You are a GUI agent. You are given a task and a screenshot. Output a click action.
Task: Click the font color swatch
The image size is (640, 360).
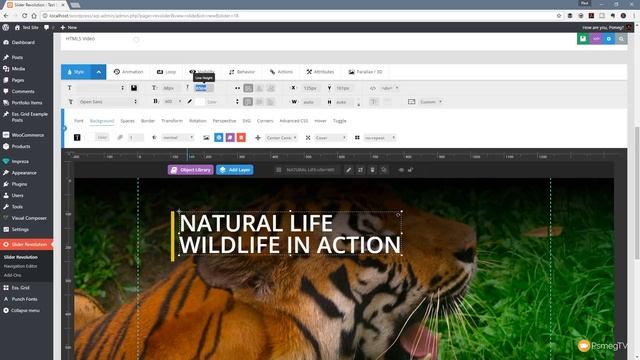pos(200,102)
